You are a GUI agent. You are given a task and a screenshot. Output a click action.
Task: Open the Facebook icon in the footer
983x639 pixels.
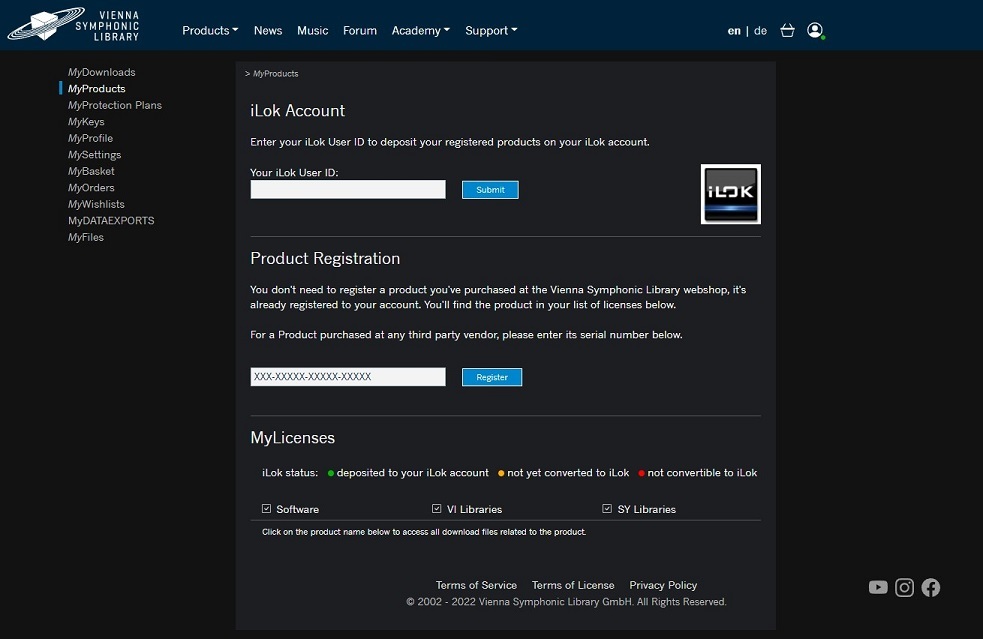(930, 587)
